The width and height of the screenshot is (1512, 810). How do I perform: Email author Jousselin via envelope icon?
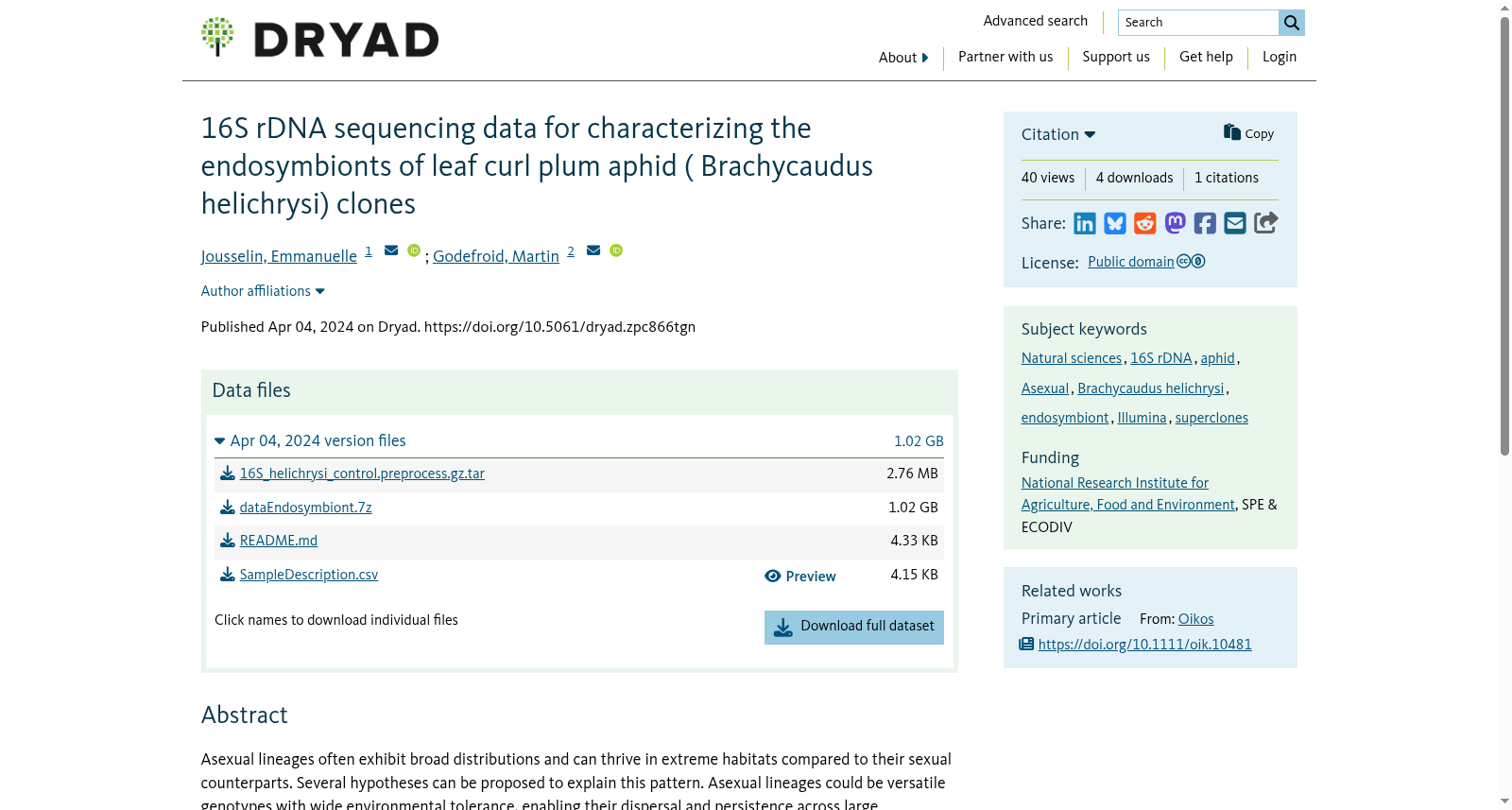coord(391,250)
